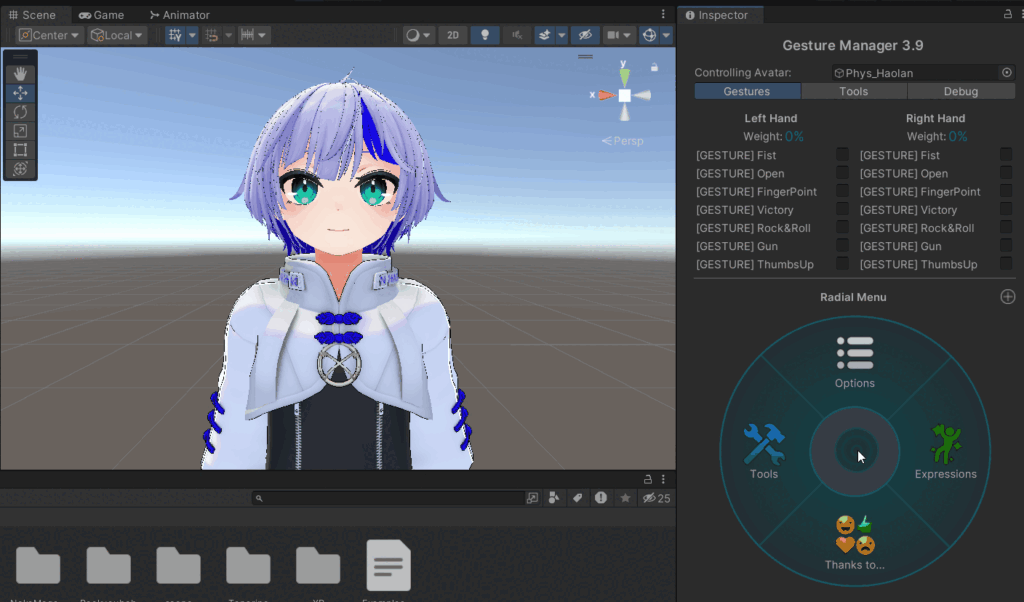The height and width of the screenshot is (602, 1024).
Task: Open Options in the Radial Menu
Action: point(854,362)
